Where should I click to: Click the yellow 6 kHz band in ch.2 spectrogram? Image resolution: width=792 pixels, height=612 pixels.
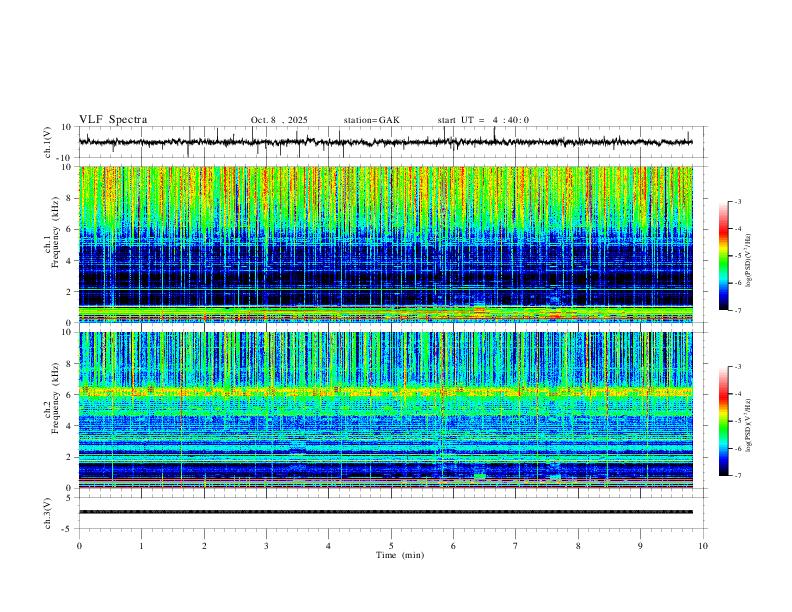click(x=385, y=391)
